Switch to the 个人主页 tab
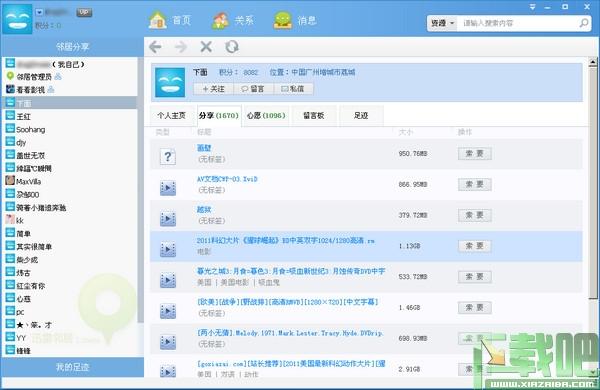The width and height of the screenshot is (600, 390). tap(171, 115)
